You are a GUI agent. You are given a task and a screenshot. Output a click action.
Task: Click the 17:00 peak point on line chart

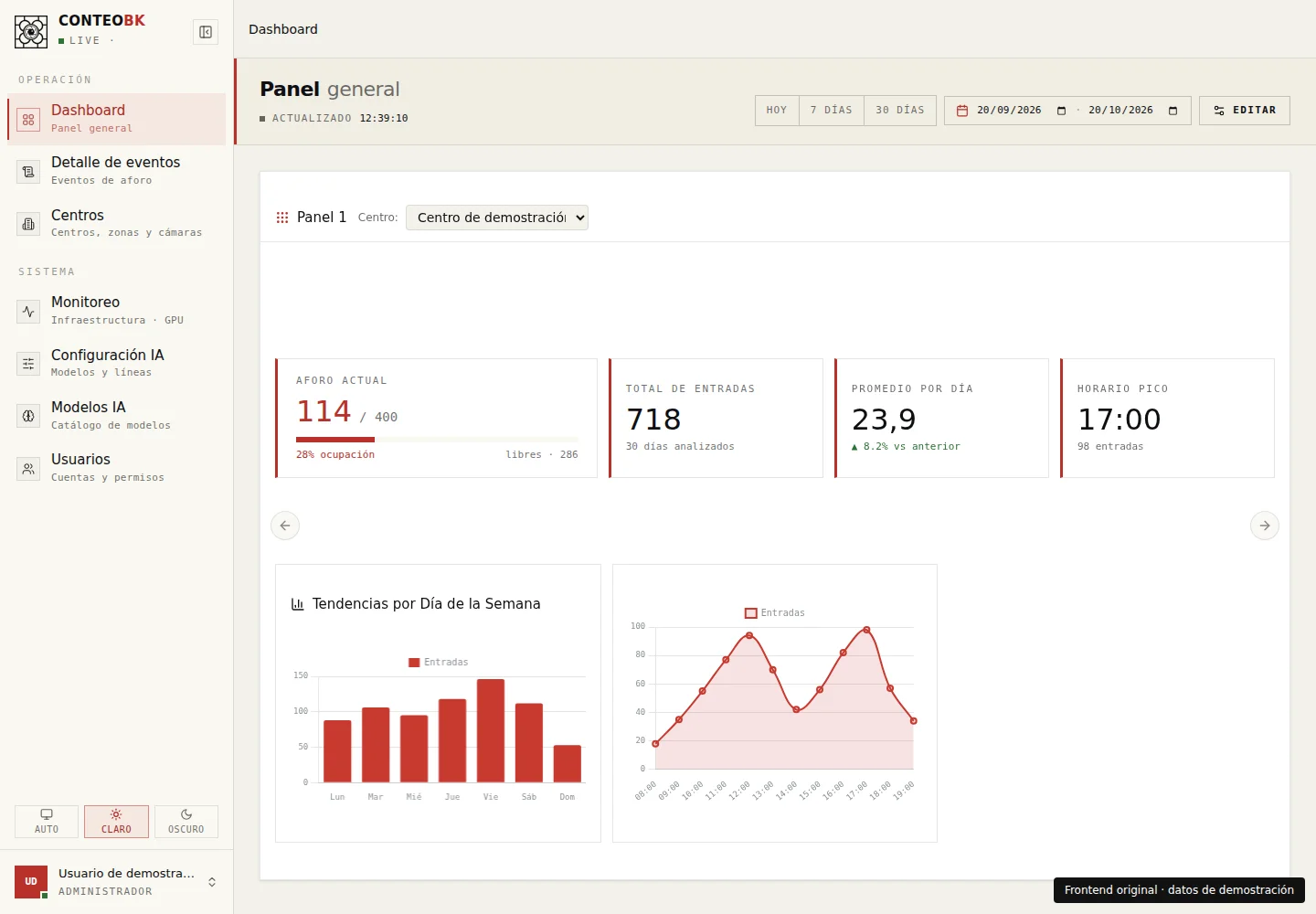866,630
